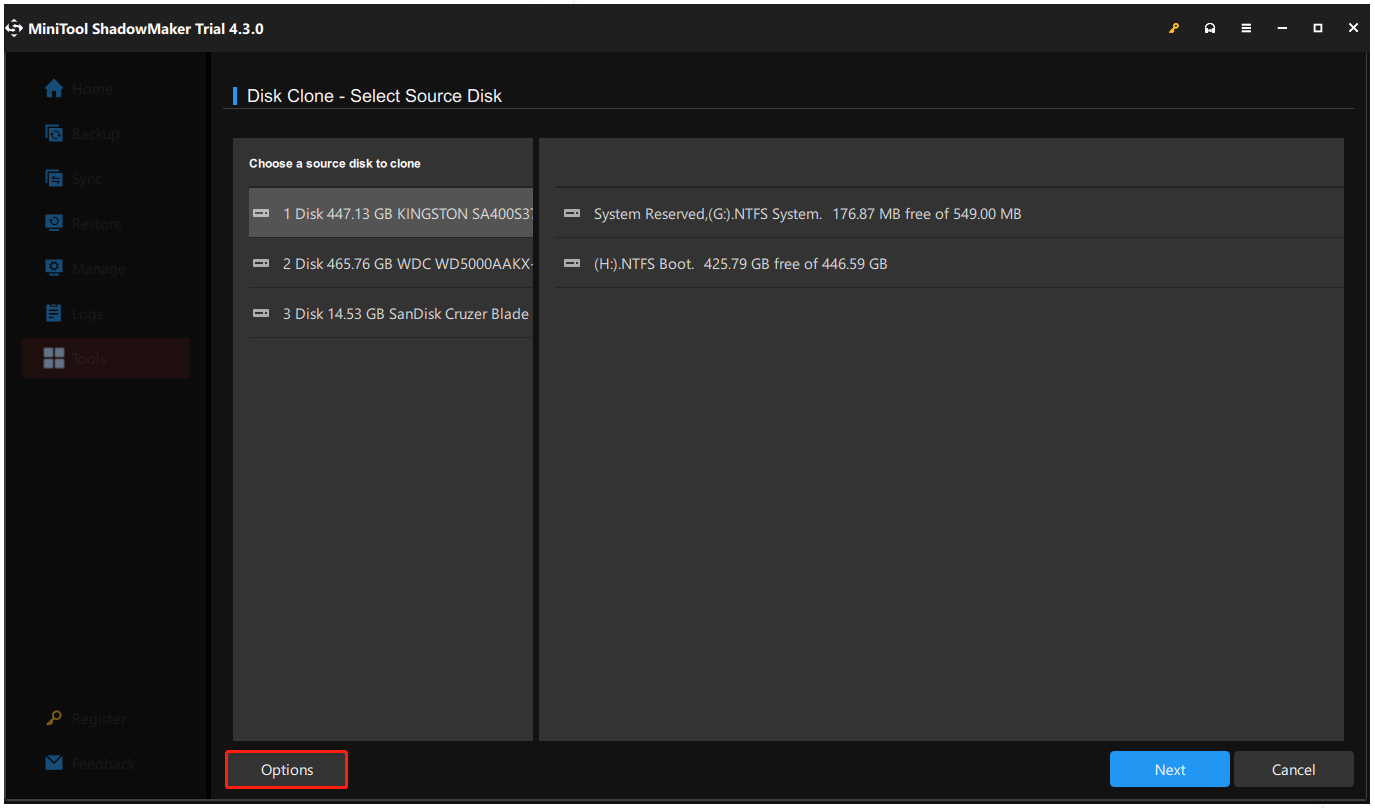Click the 'Disk Clone - Select Source Disk' heading

pyautogui.click(x=374, y=96)
